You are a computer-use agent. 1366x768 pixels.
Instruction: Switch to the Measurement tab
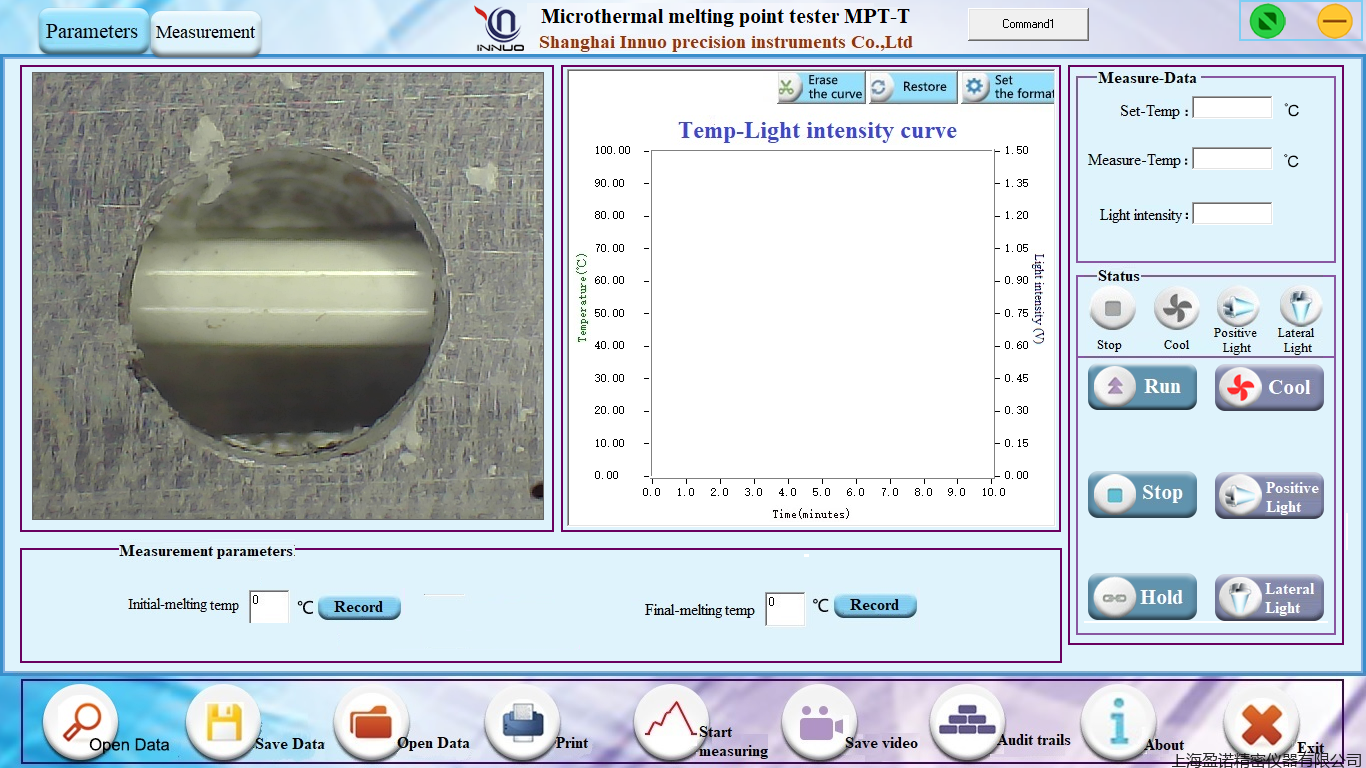[x=205, y=32]
